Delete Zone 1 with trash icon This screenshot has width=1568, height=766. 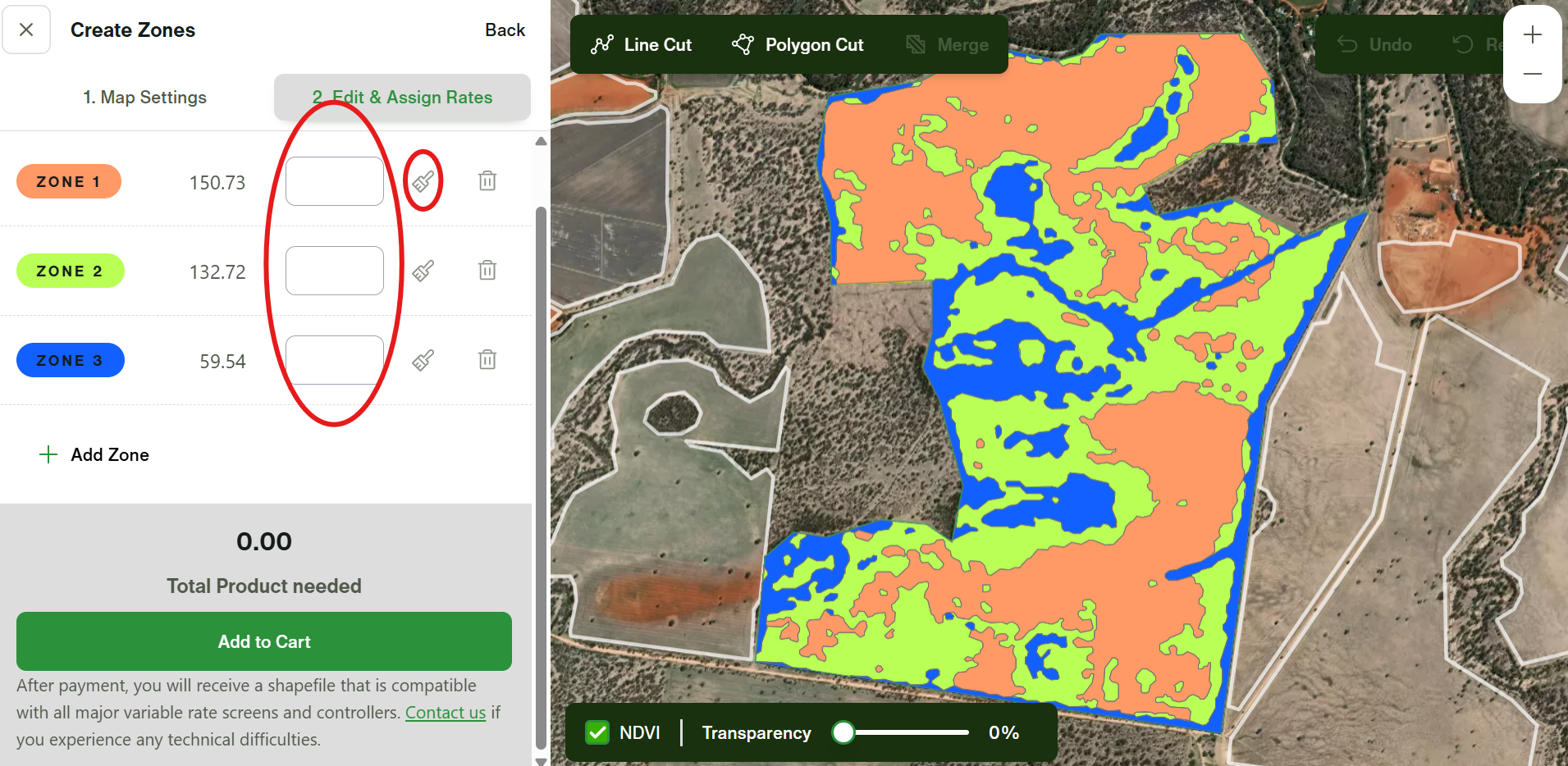coord(487,181)
